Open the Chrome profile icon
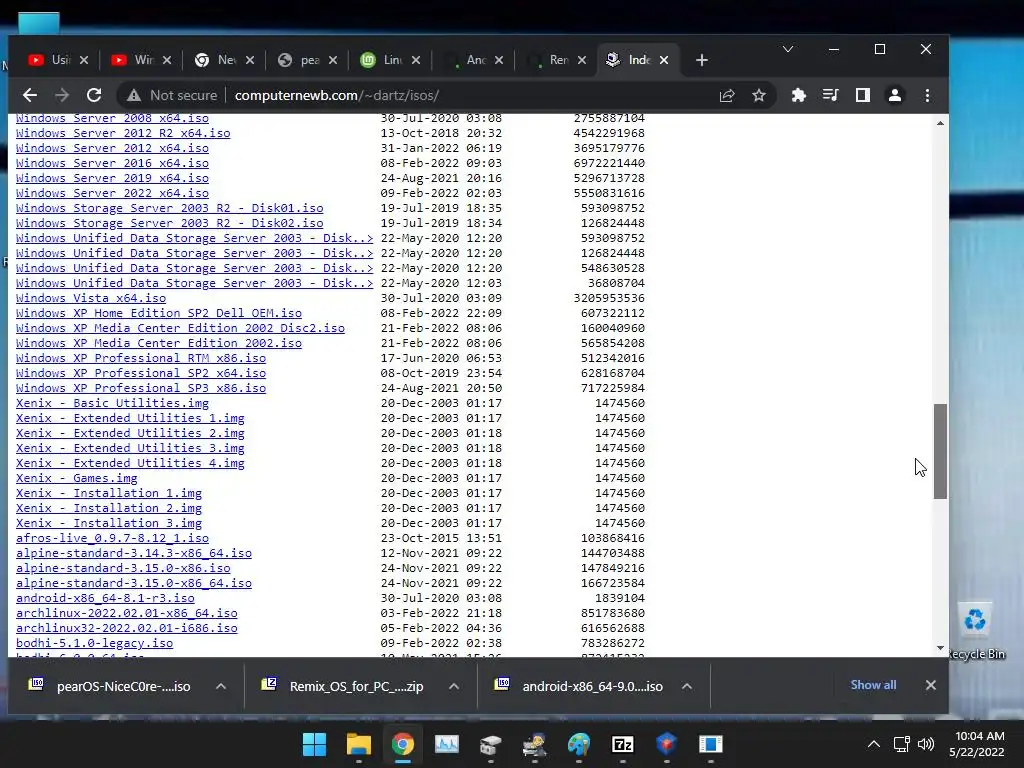This screenshot has width=1024, height=768. point(895,95)
